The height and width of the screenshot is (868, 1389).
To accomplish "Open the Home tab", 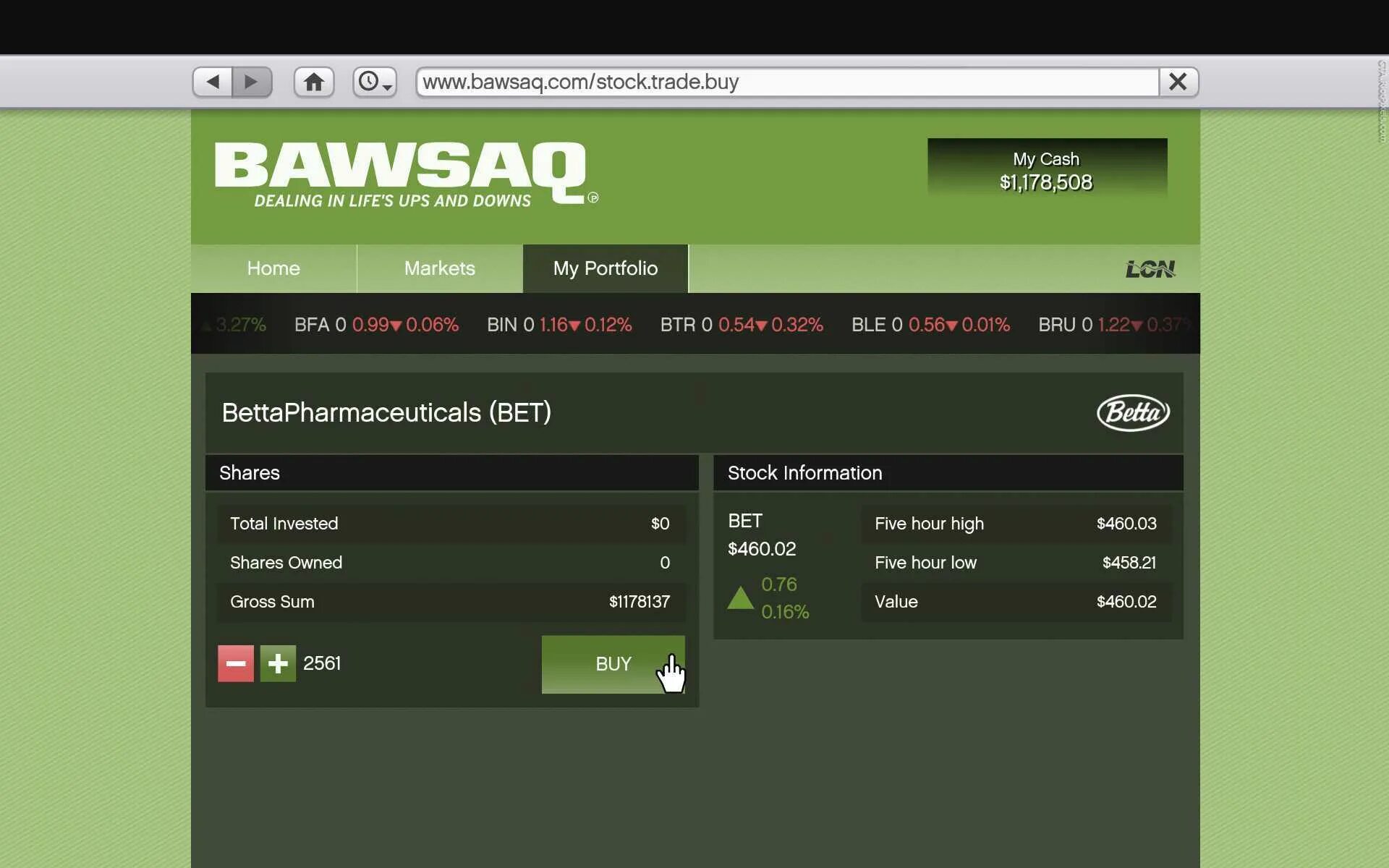I will point(273,268).
